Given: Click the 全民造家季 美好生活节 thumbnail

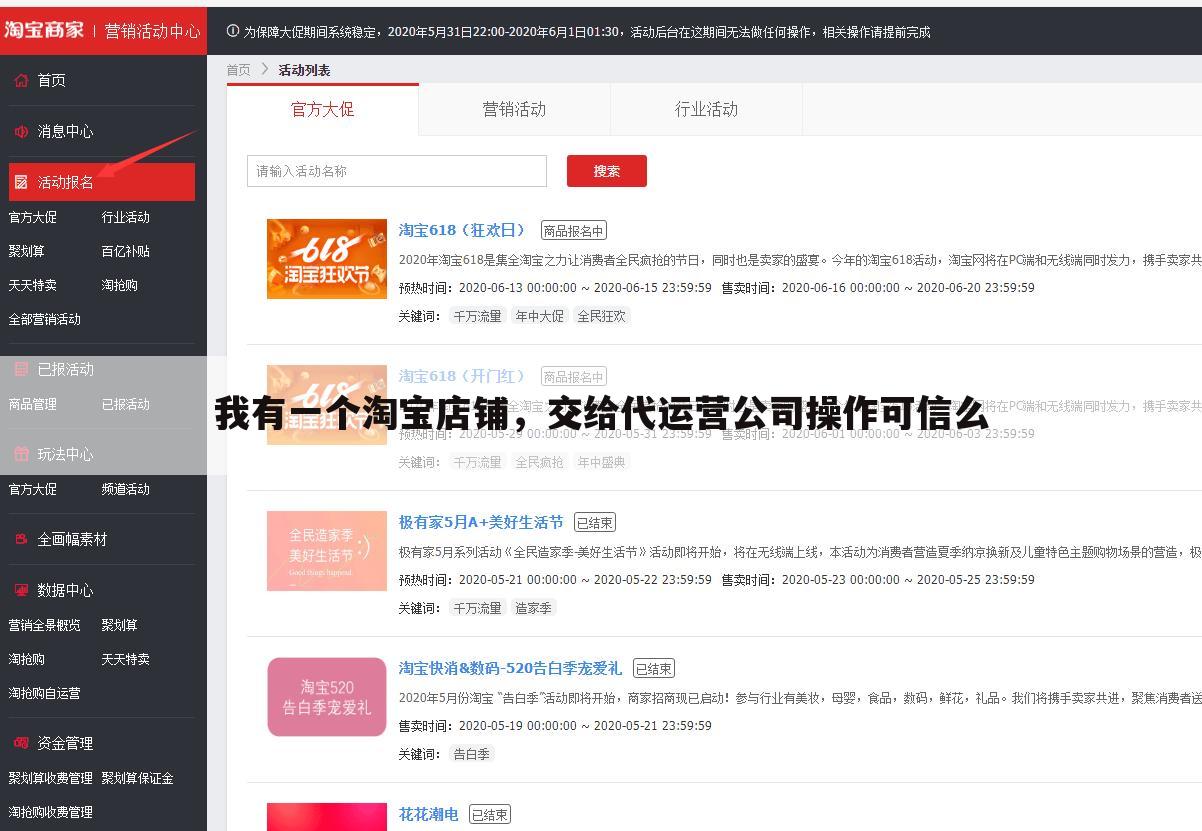Looking at the screenshot, I should (x=327, y=551).
